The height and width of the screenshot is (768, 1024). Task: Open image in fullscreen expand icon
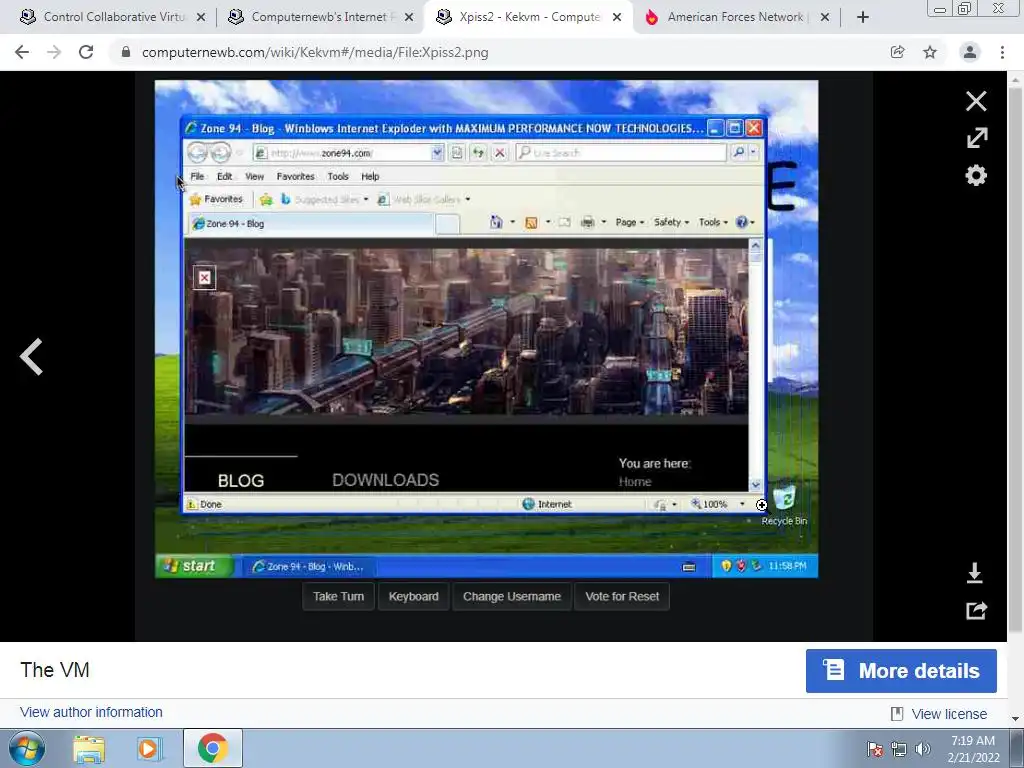[x=977, y=138]
